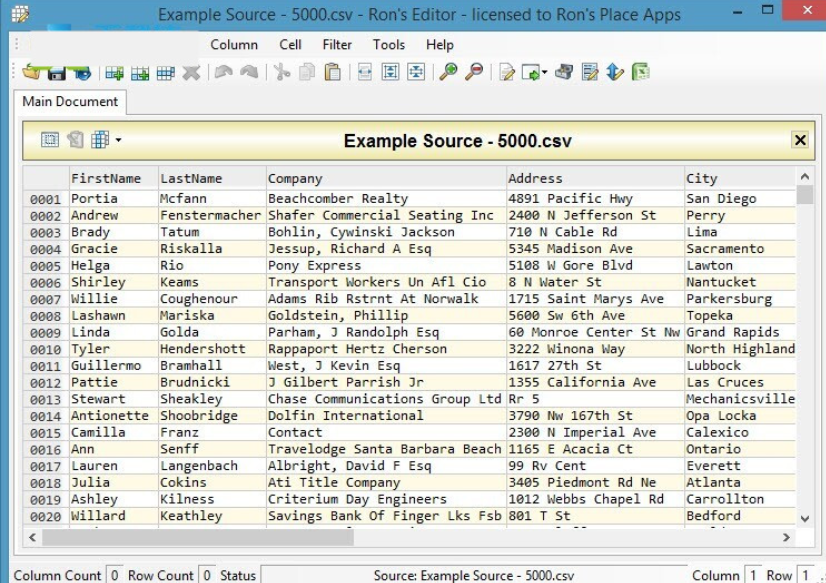826x583 pixels.
Task: Click the cell 'Ati Title Company'
Action: tap(386, 482)
